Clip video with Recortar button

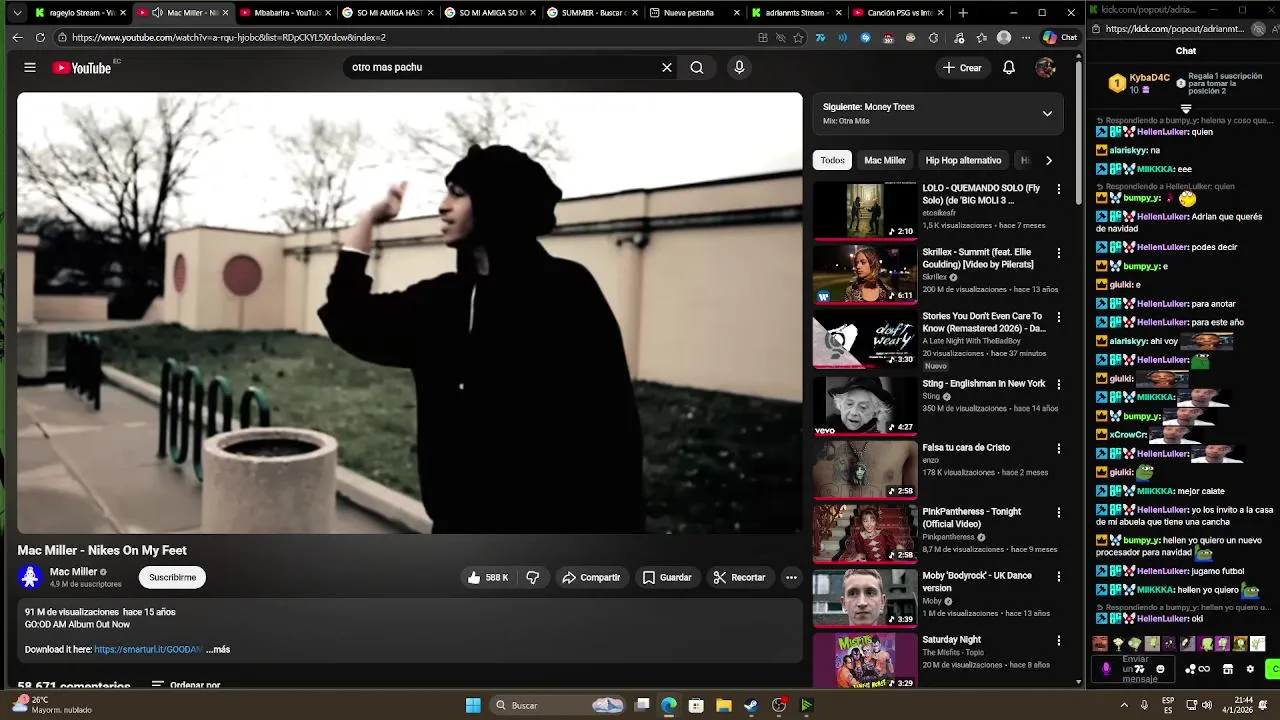(739, 577)
